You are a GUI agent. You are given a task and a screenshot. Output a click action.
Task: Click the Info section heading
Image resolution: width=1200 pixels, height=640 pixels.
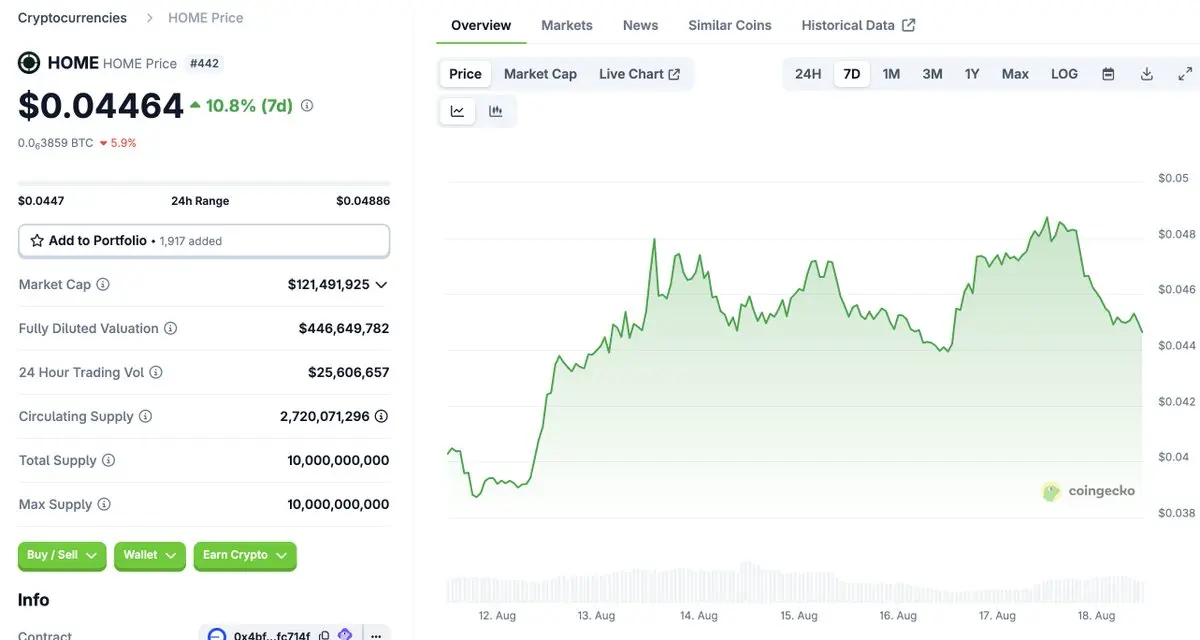[x=33, y=600]
